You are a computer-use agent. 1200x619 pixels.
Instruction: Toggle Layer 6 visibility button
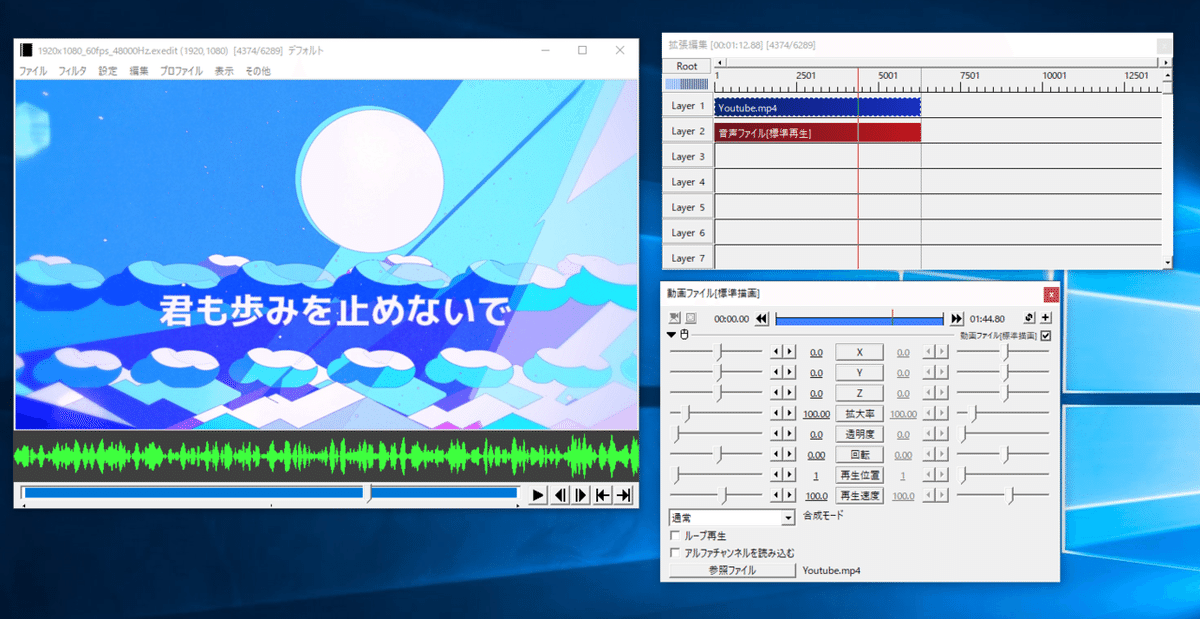(x=687, y=233)
